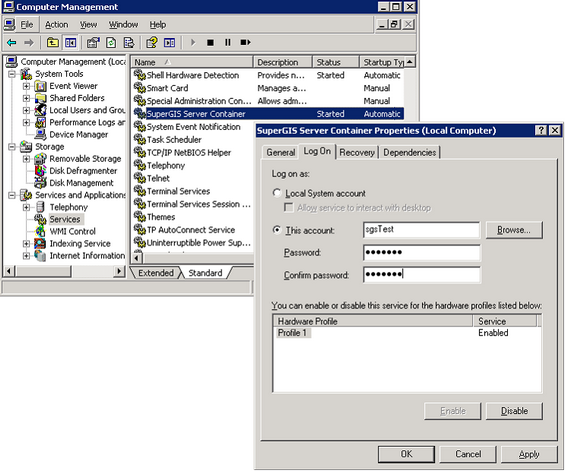Select the SuperGIS Server Container service row
This screenshot has width=565, height=471.
click(x=268, y=114)
